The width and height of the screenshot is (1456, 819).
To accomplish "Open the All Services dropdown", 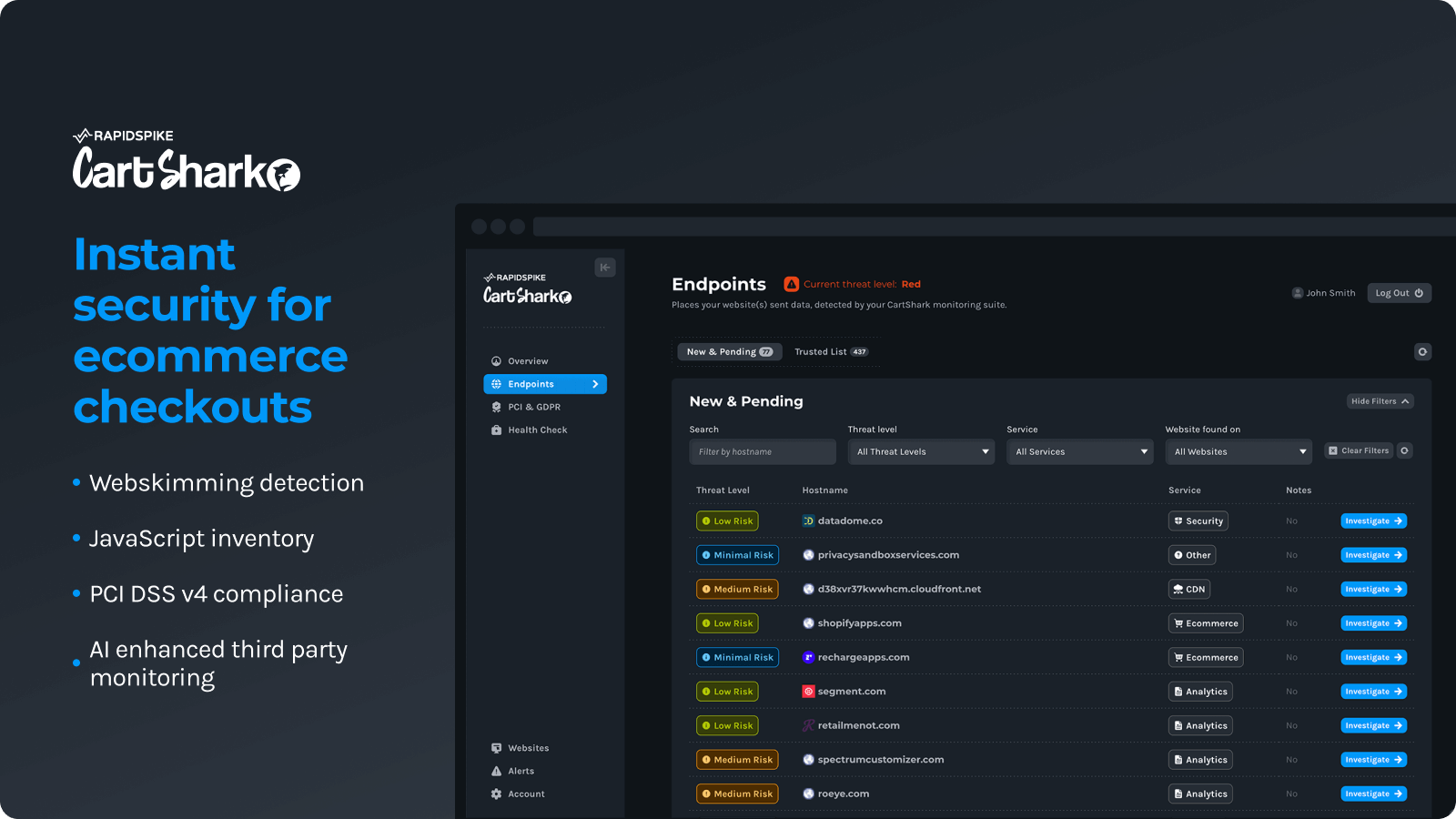I will point(1080,452).
